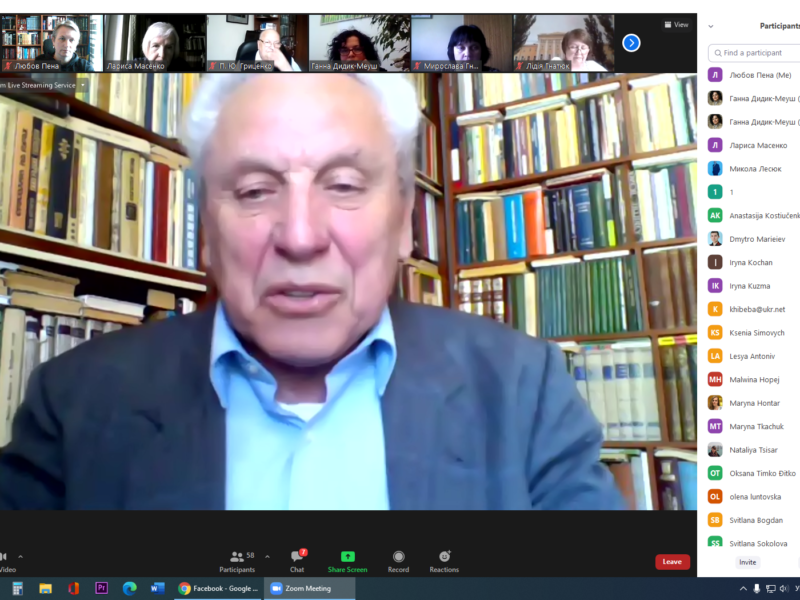Change layout with View button
The image size is (800, 600).
(x=676, y=25)
